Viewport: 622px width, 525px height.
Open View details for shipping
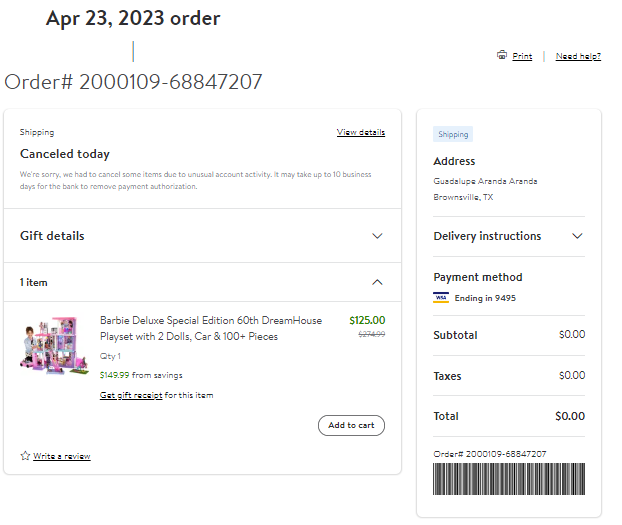point(361,132)
